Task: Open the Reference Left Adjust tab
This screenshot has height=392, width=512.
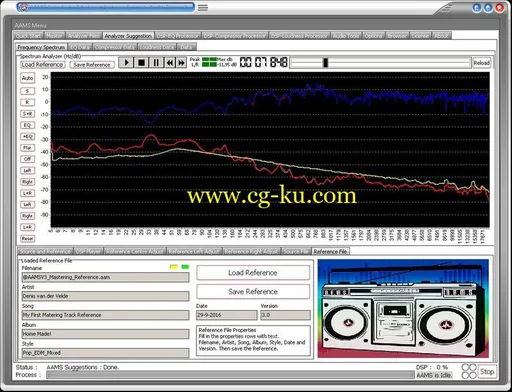Action: click(x=194, y=251)
